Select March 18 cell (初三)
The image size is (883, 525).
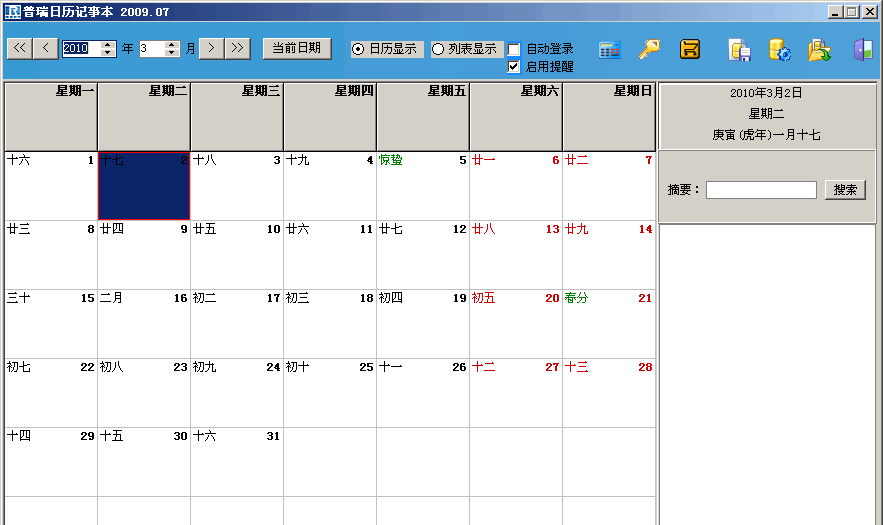click(330, 324)
